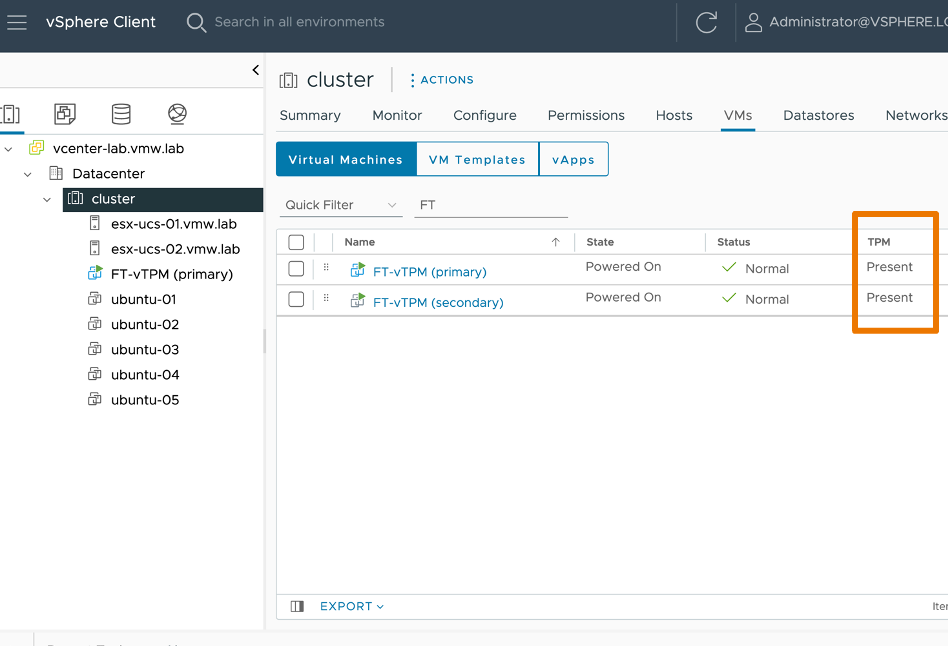Click the VM Templates button
Viewport: 948px width, 646px height.
click(477, 160)
